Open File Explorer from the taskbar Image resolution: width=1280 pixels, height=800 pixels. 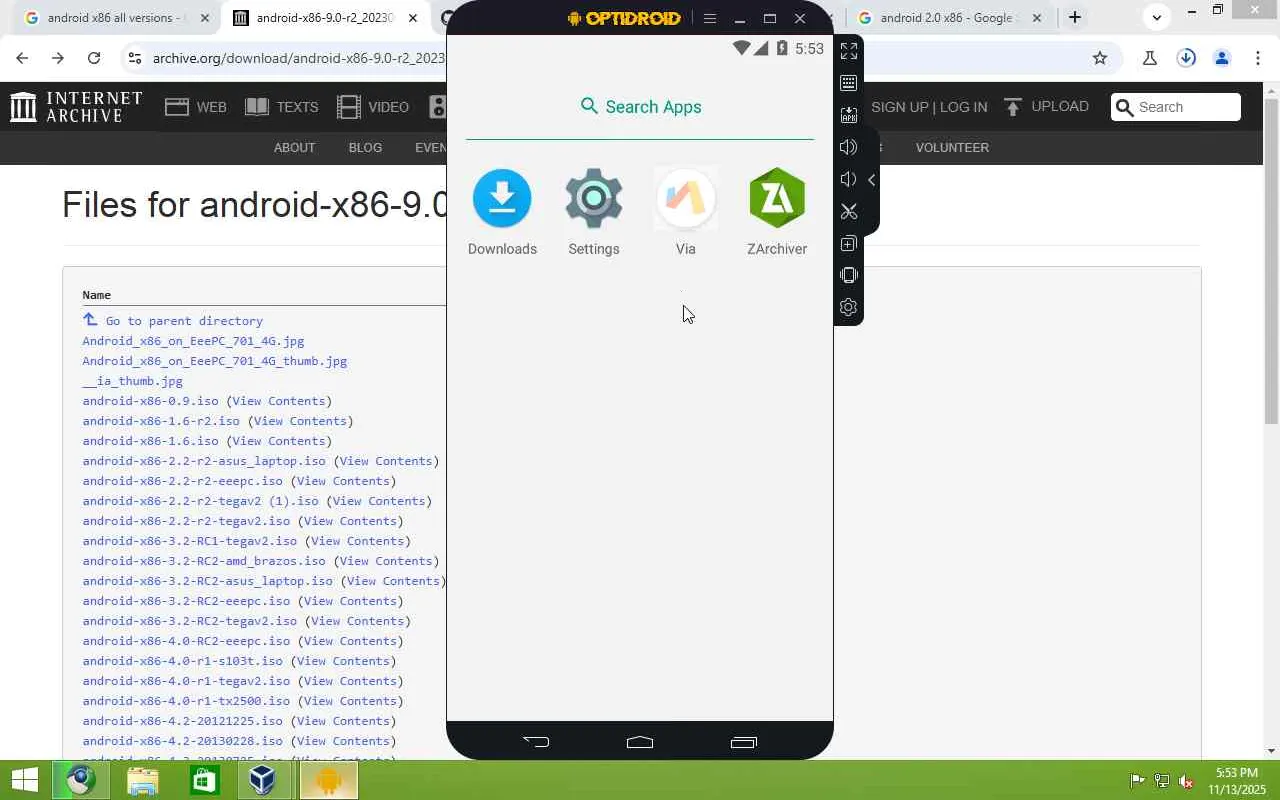[x=143, y=780]
